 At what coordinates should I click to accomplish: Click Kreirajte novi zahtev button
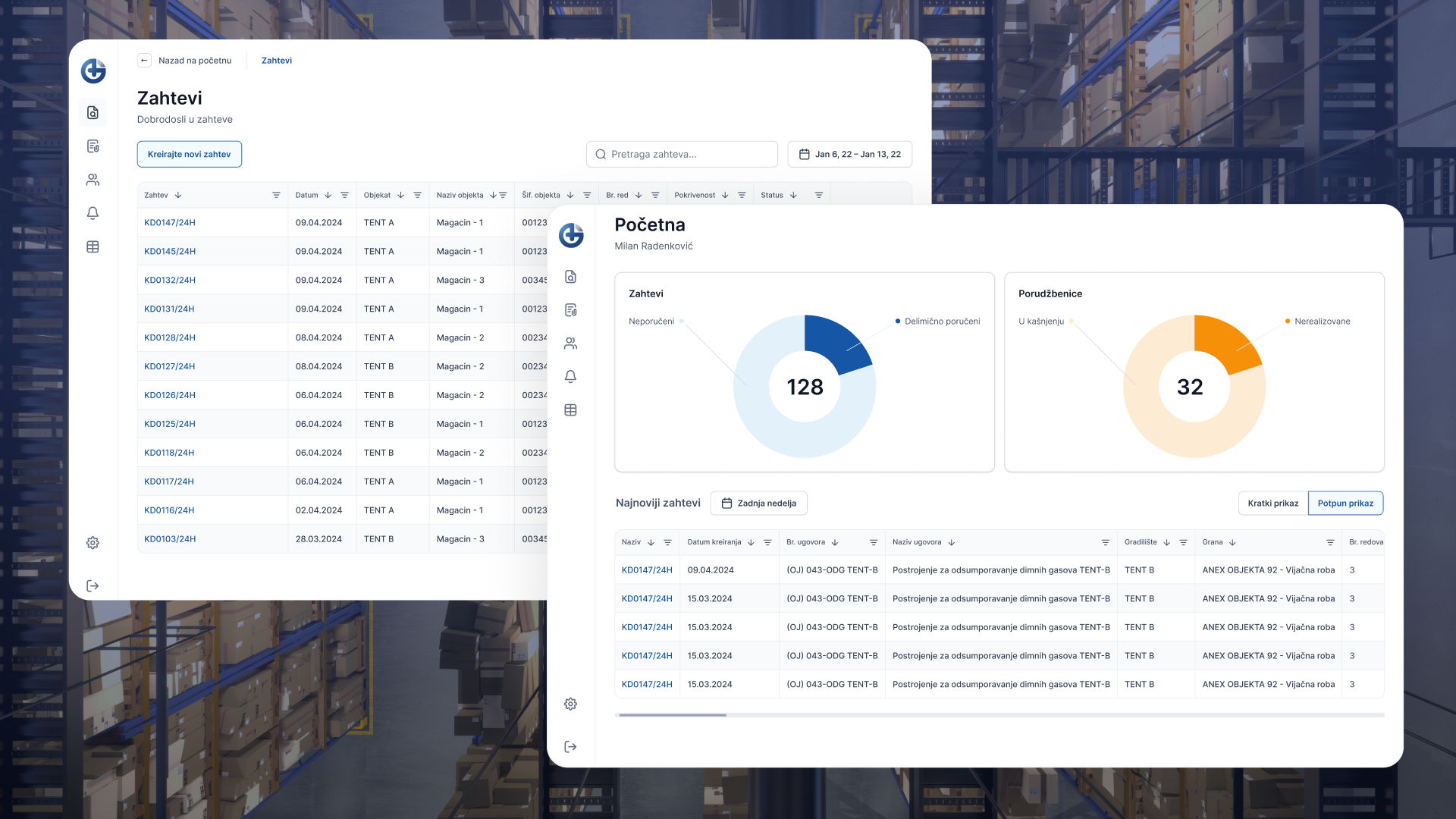pyautogui.click(x=189, y=154)
